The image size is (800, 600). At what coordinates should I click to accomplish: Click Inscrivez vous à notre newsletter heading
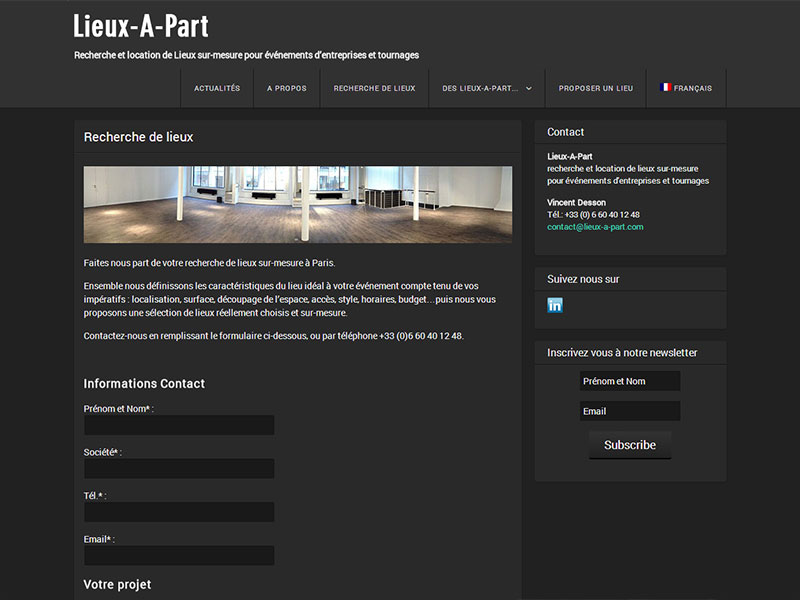pos(622,353)
